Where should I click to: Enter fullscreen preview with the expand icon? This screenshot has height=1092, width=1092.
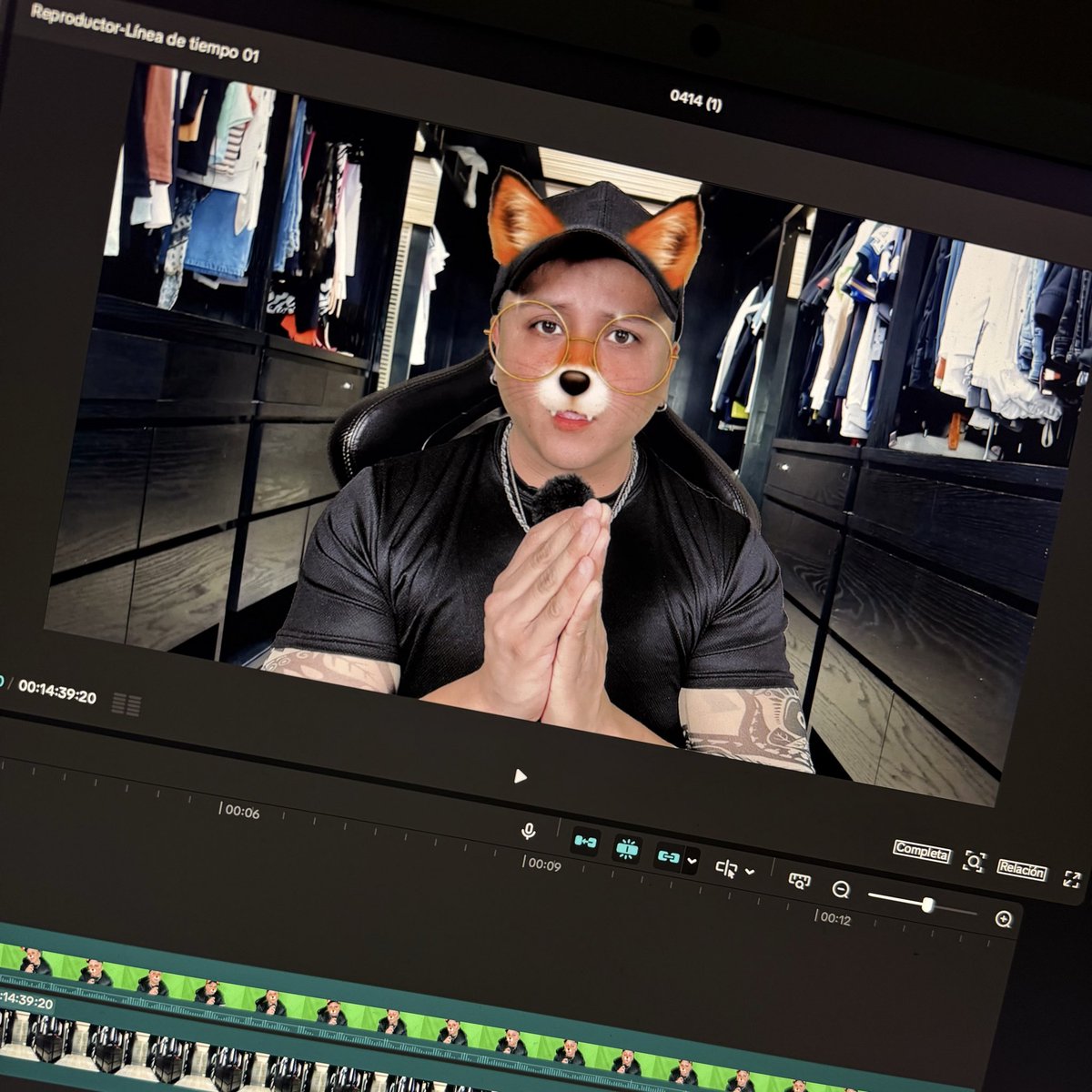click(1072, 879)
